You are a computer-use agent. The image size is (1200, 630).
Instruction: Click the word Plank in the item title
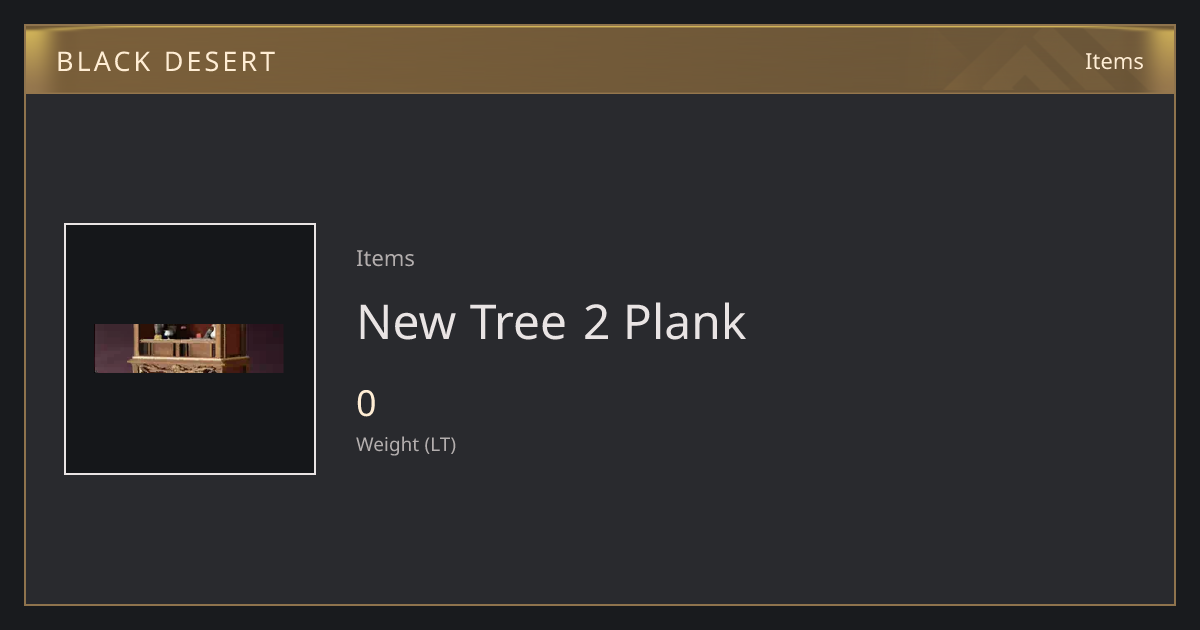coord(685,322)
